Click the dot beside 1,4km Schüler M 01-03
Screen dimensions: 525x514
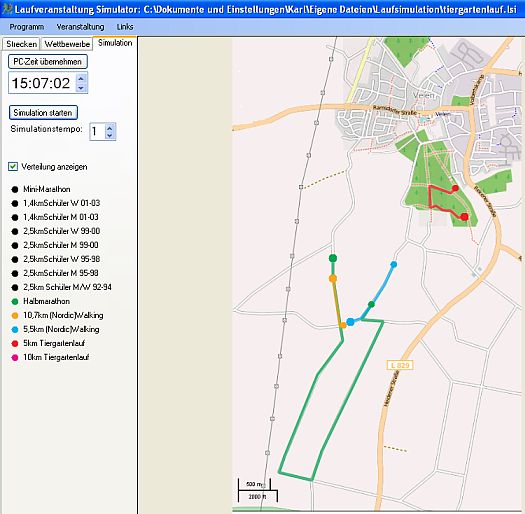[15, 217]
